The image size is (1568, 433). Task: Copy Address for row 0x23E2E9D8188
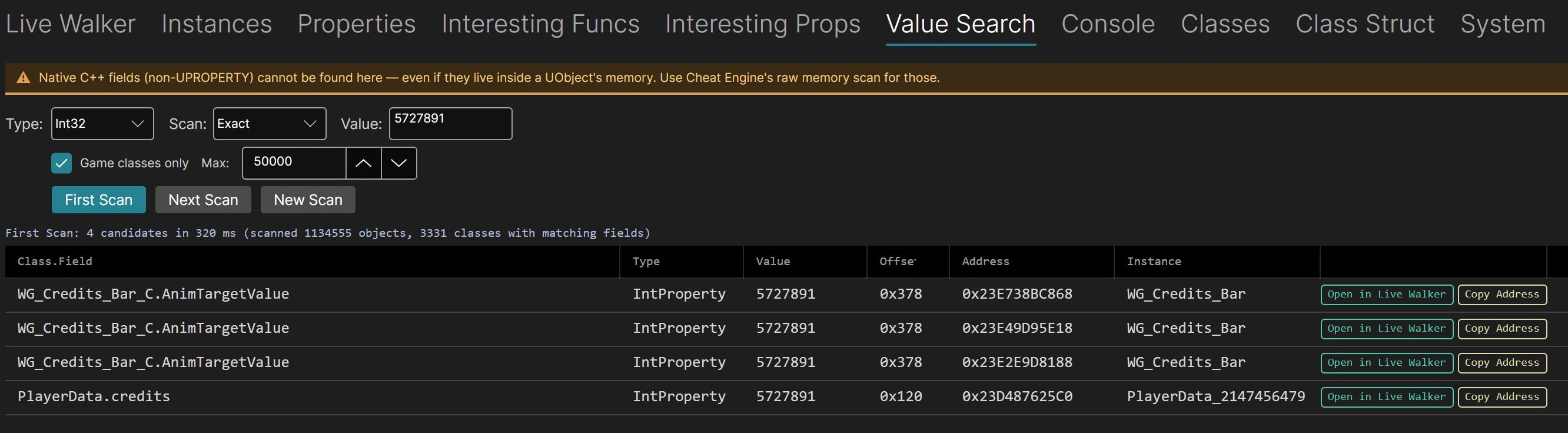1501,362
